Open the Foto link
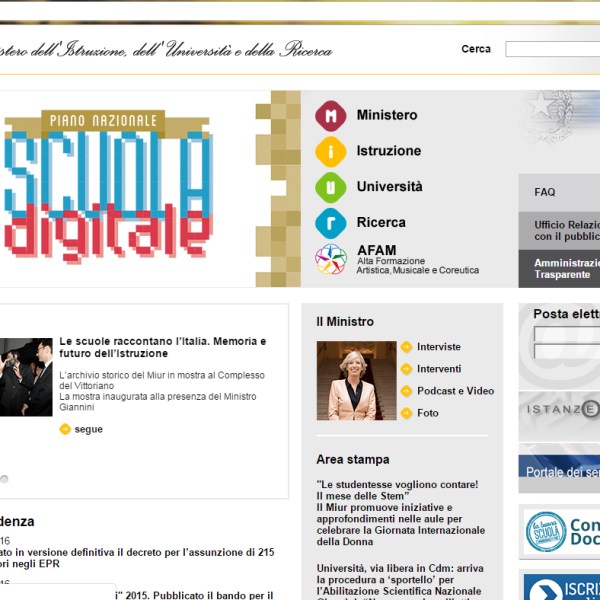This screenshot has height=600, width=600. point(427,413)
